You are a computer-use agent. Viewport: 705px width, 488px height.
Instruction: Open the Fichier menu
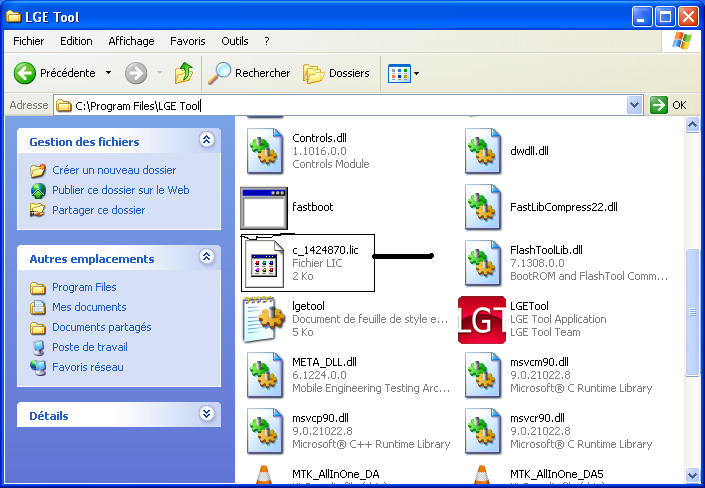[x=29, y=41]
